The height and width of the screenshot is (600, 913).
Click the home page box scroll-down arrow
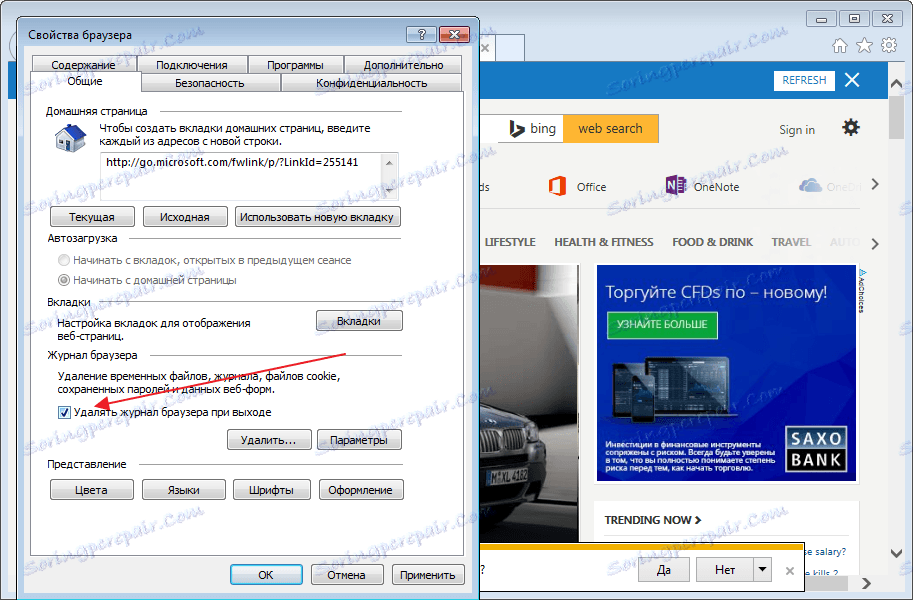pyautogui.click(x=390, y=190)
